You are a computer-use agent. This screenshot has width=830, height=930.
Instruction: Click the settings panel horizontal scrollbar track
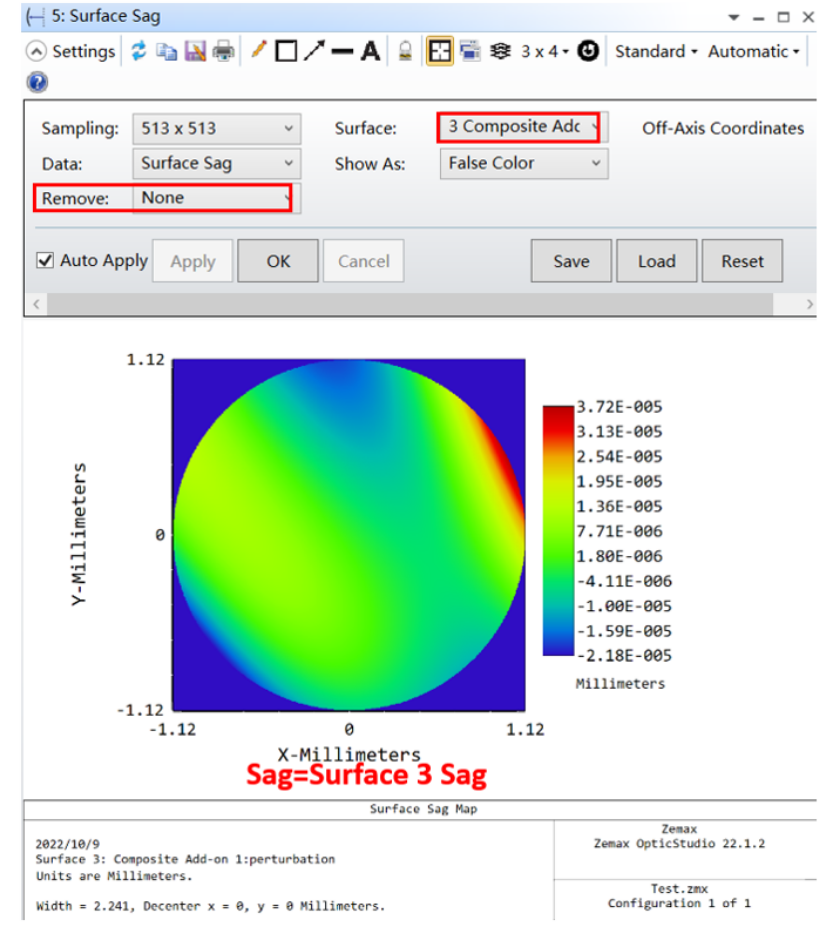click(x=410, y=304)
